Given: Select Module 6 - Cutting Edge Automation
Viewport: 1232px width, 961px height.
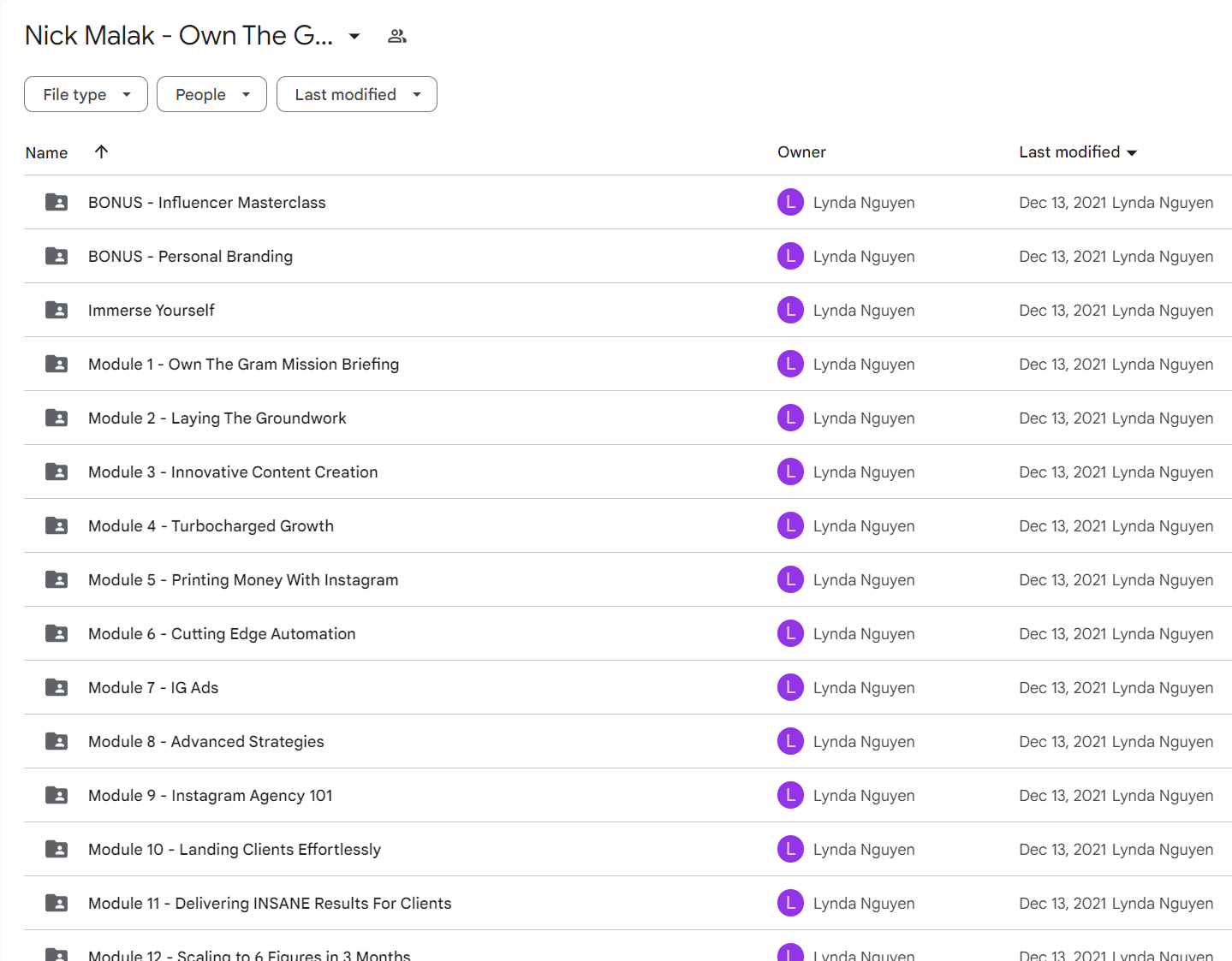Looking at the screenshot, I should (x=222, y=633).
